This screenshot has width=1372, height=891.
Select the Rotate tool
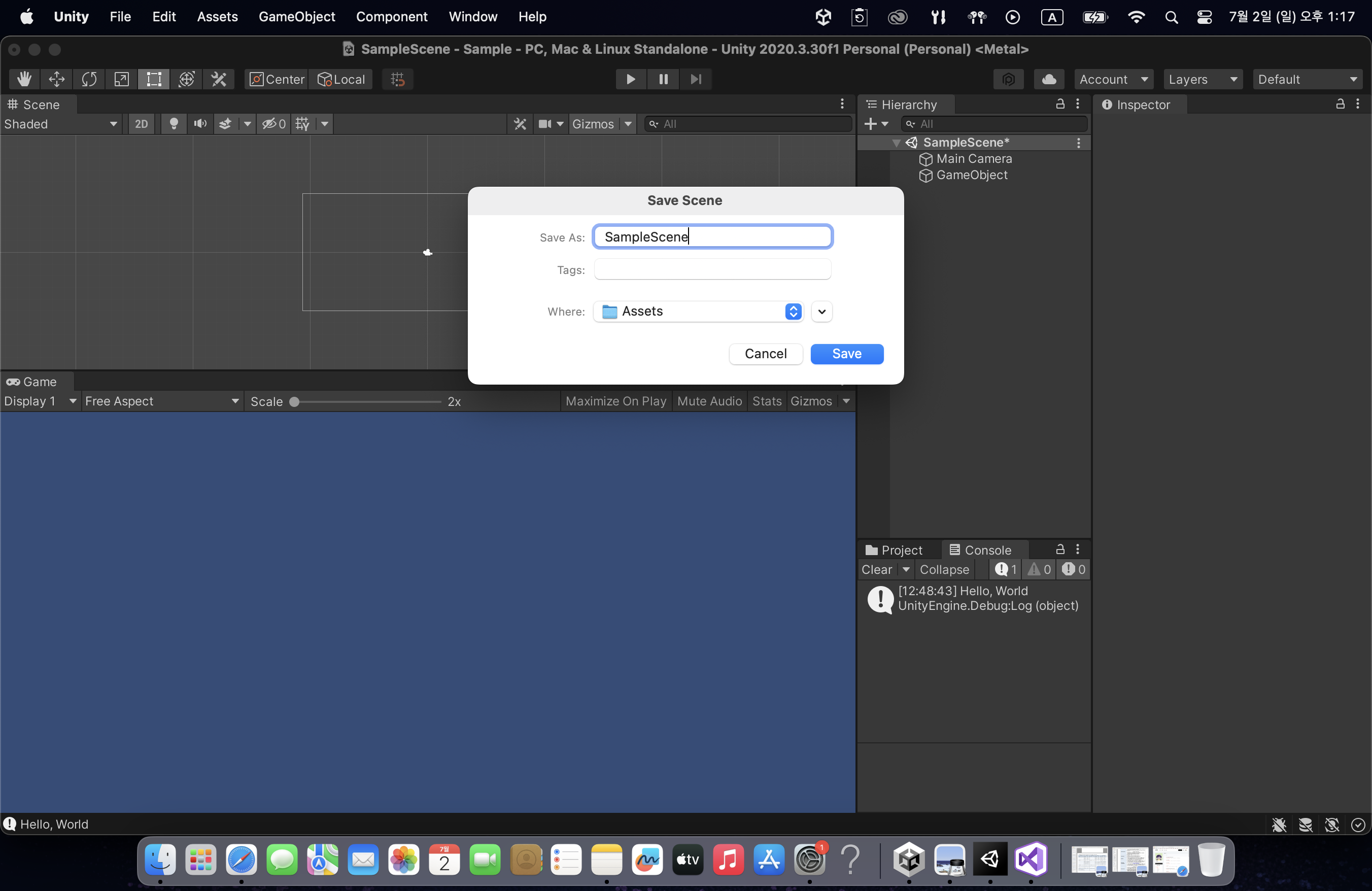point(89,79)
